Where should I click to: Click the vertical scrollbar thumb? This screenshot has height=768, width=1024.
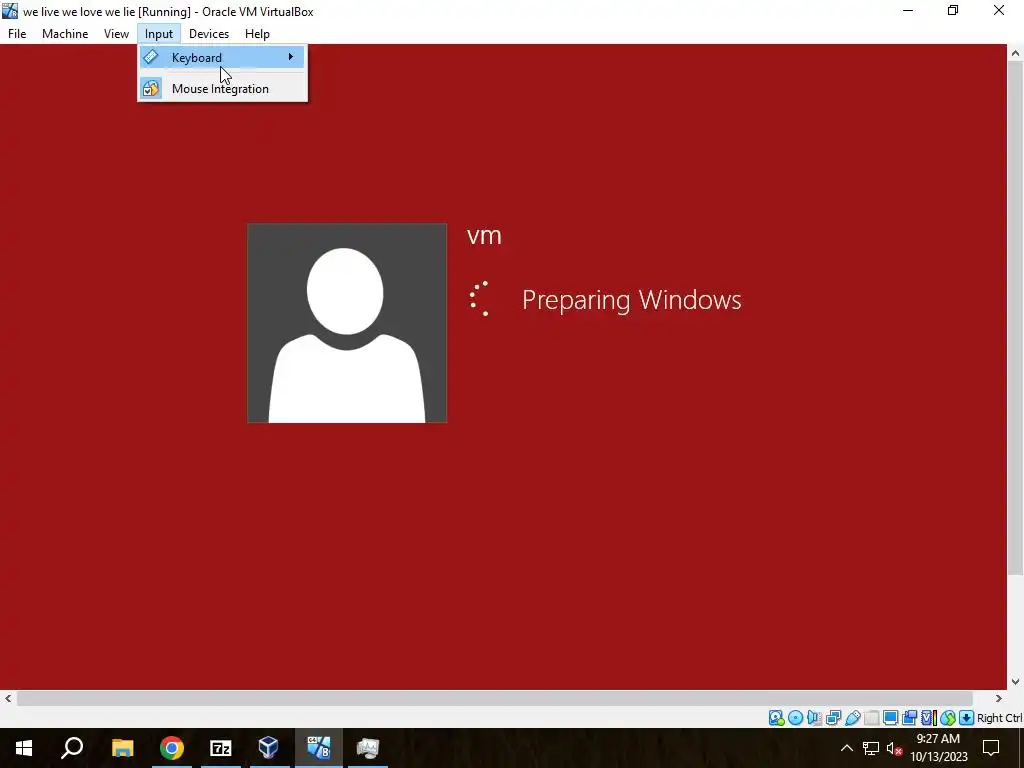1016,319
